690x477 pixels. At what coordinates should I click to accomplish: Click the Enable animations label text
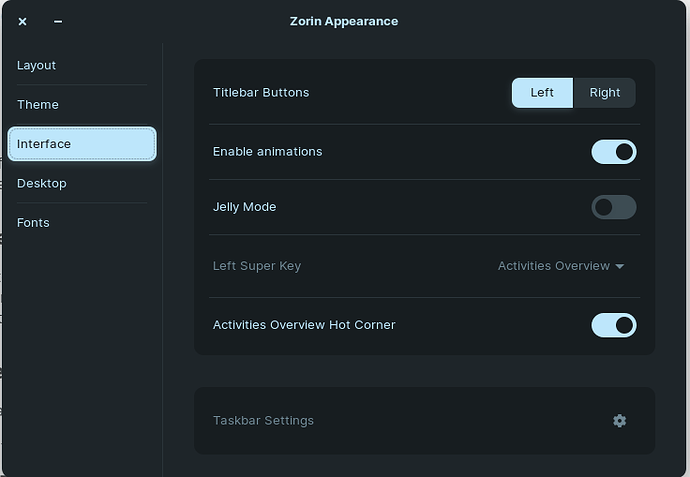(268, 151)
